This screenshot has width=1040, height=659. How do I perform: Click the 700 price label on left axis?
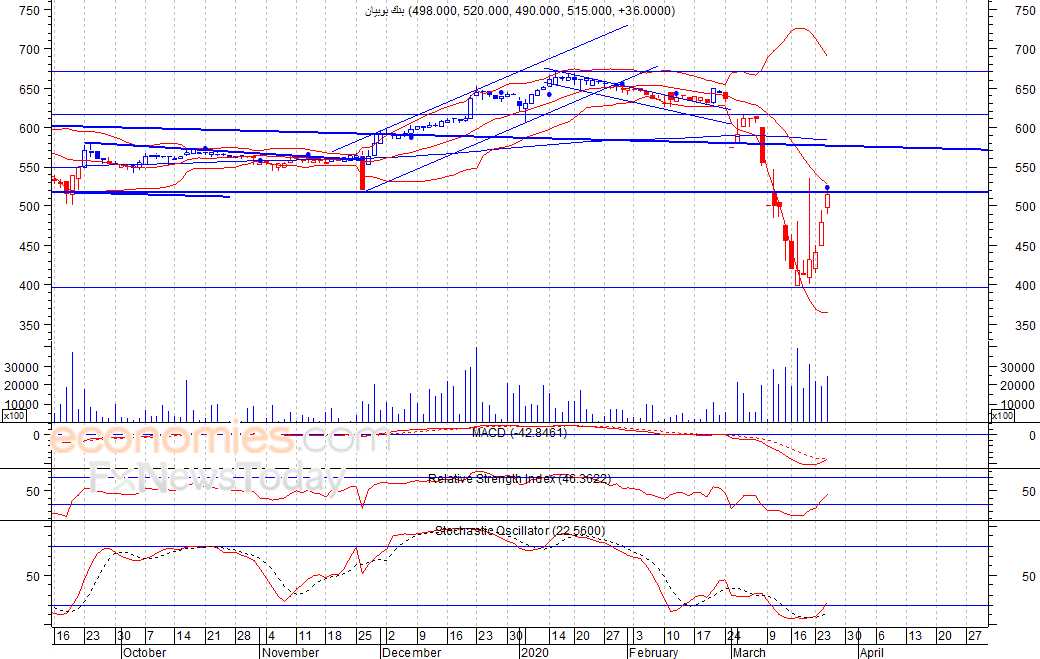click(x=29, y=49)
